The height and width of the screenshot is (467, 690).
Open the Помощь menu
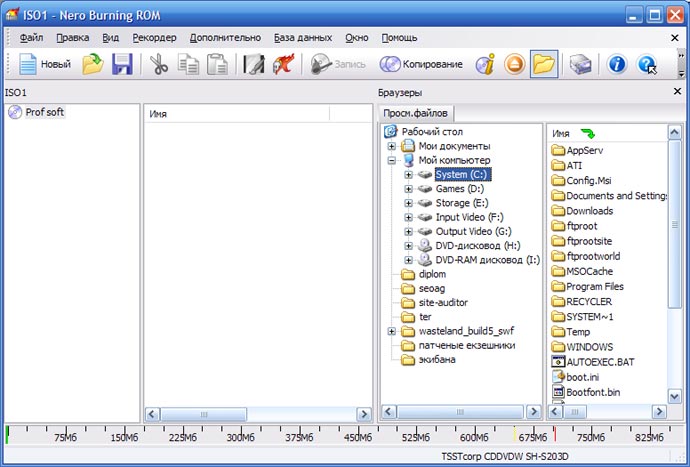click(x=399, y=38)
